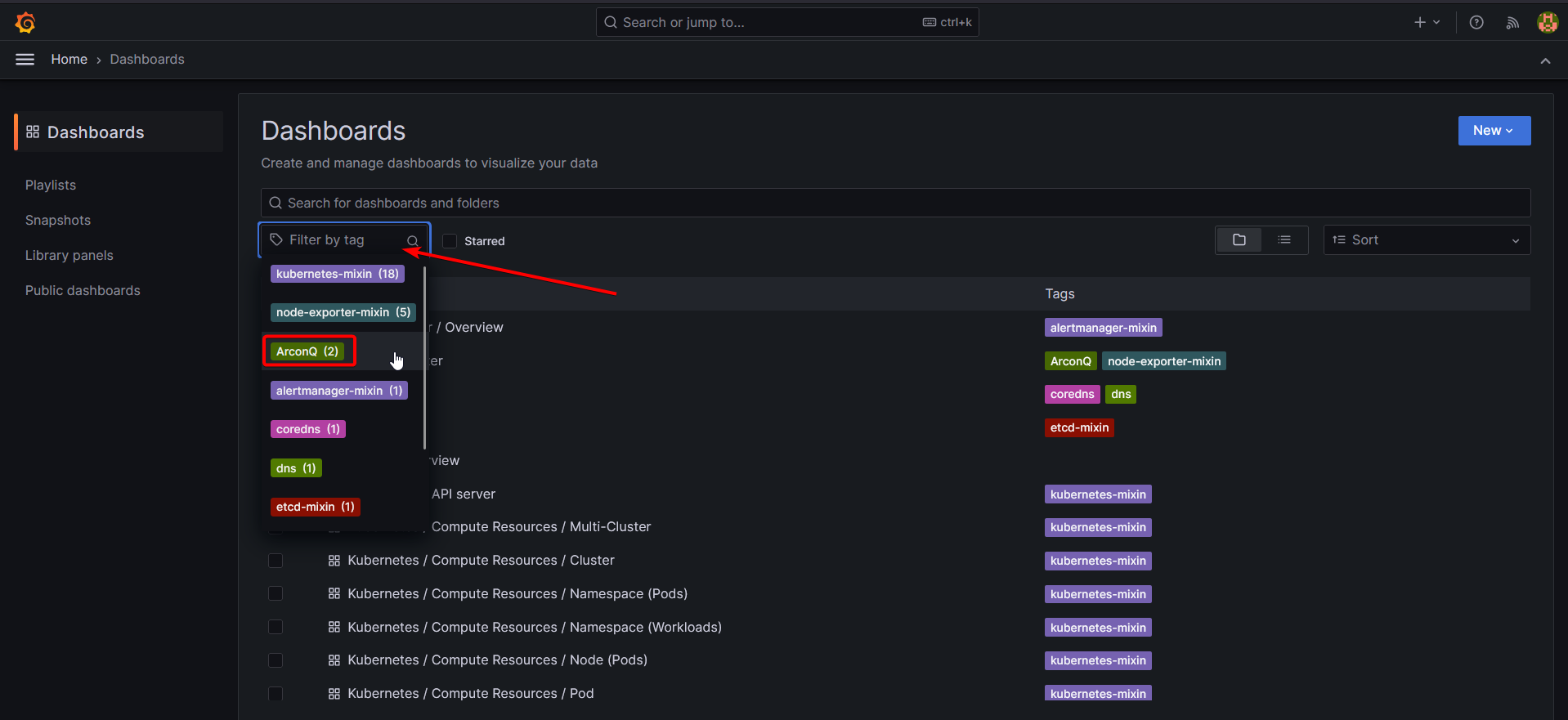Click Search or jump to field

point(787,22)
